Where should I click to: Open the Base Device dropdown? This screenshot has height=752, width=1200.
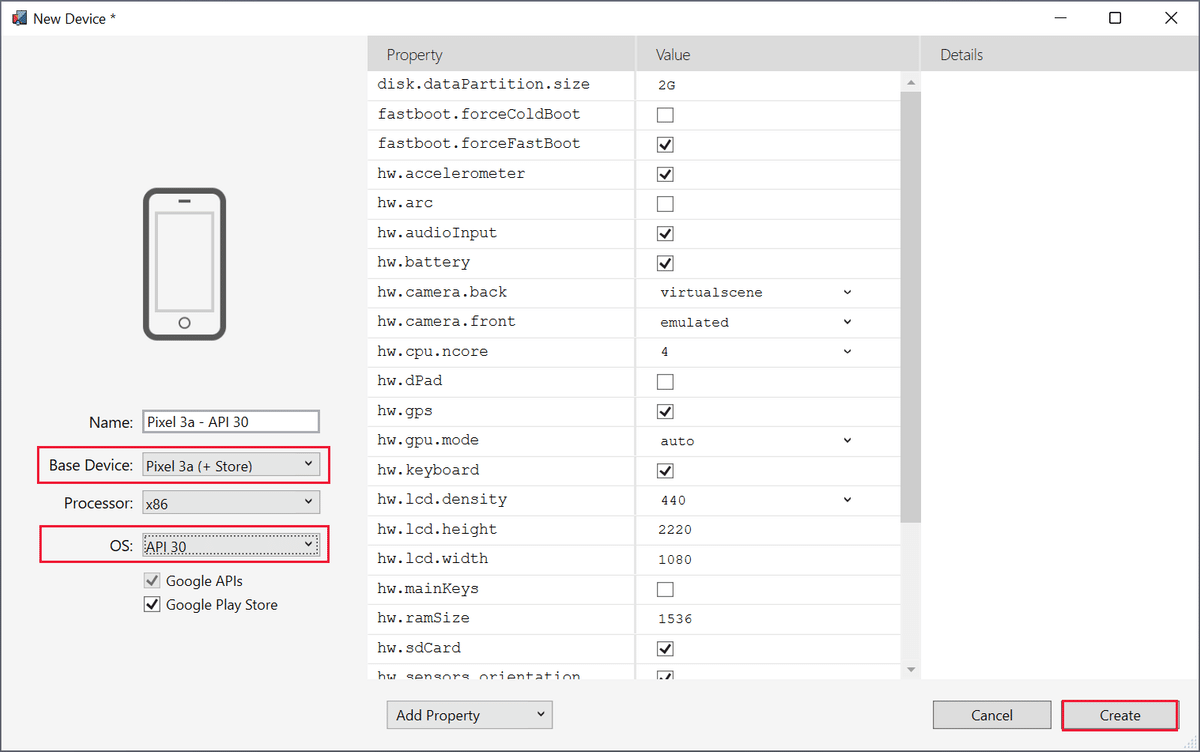tap(230, 465)
